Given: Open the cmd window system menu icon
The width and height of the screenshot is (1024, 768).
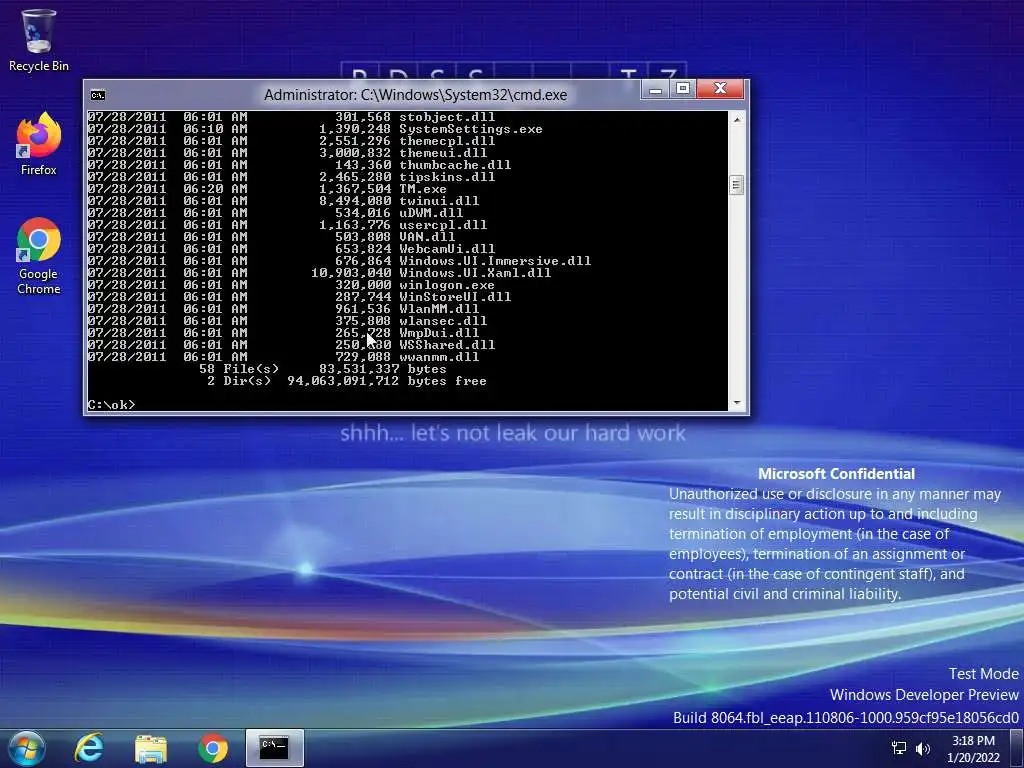Looking at the screenshot, I should pyautogui.click(x=98, y=95).
